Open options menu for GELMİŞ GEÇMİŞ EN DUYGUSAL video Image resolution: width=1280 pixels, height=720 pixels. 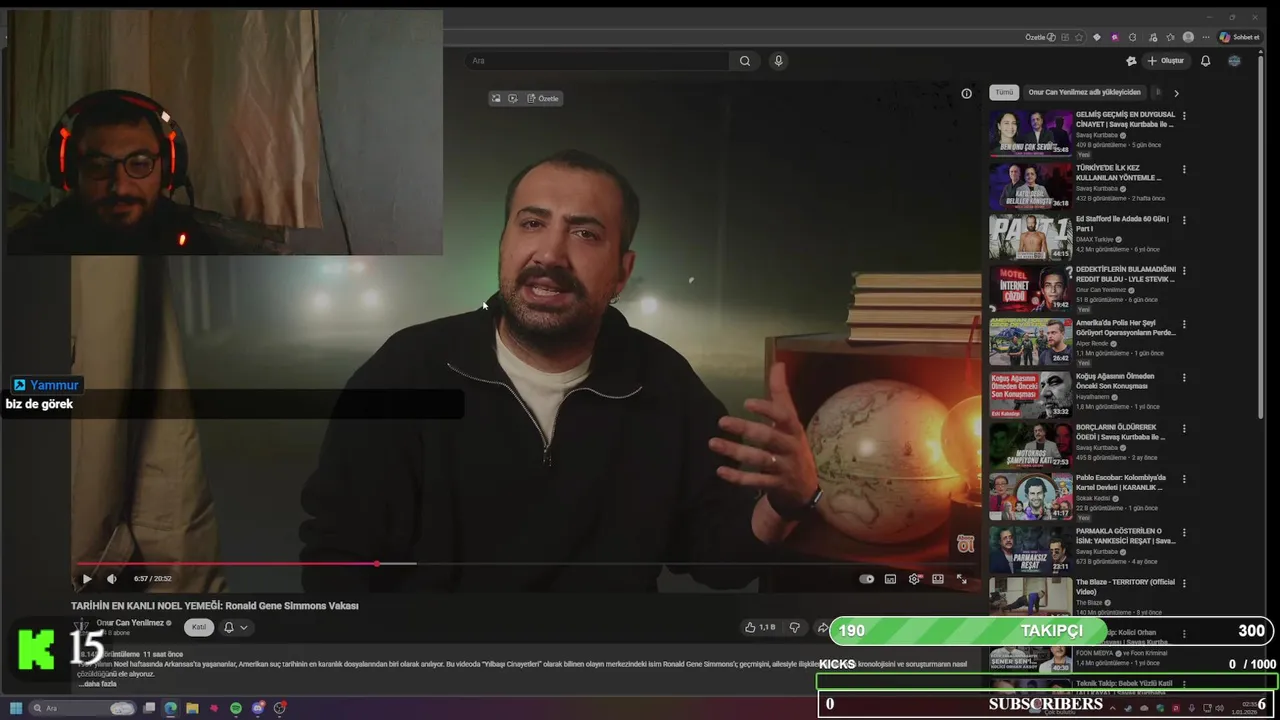1184,116
